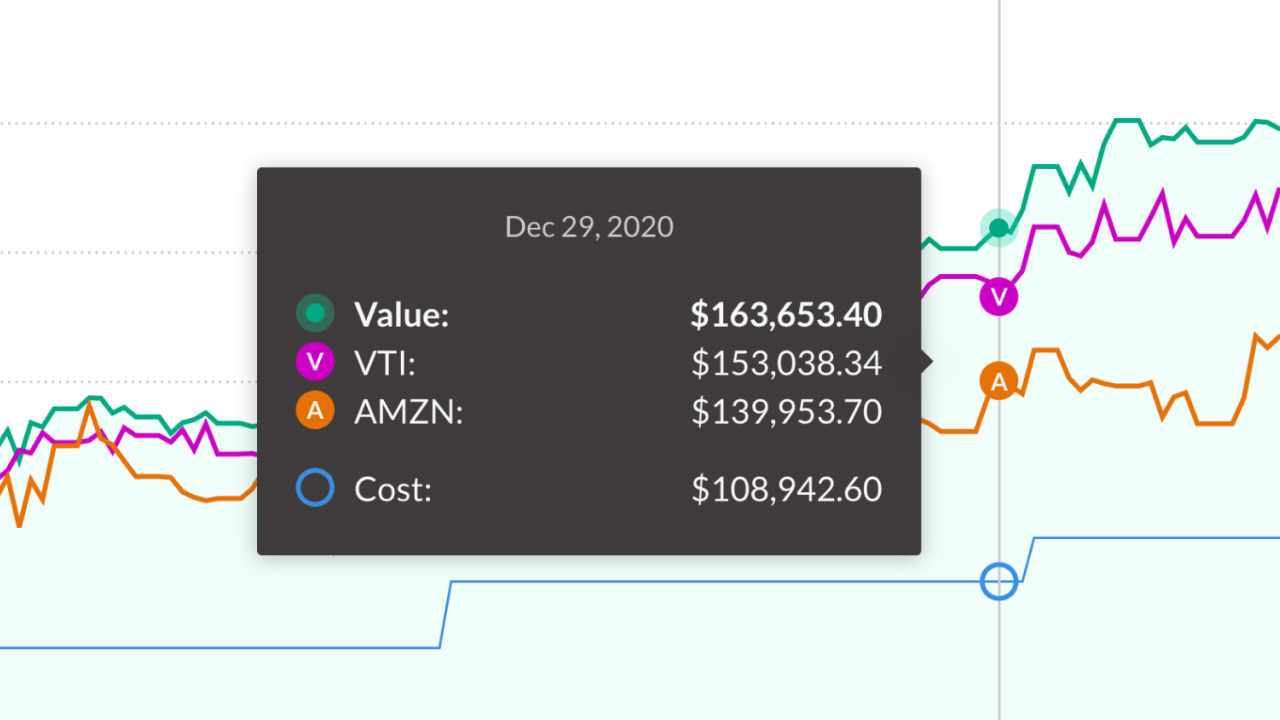Select the bold "Value:" label
This screenshot has height=720, width=1280.
tap(402, 315)
